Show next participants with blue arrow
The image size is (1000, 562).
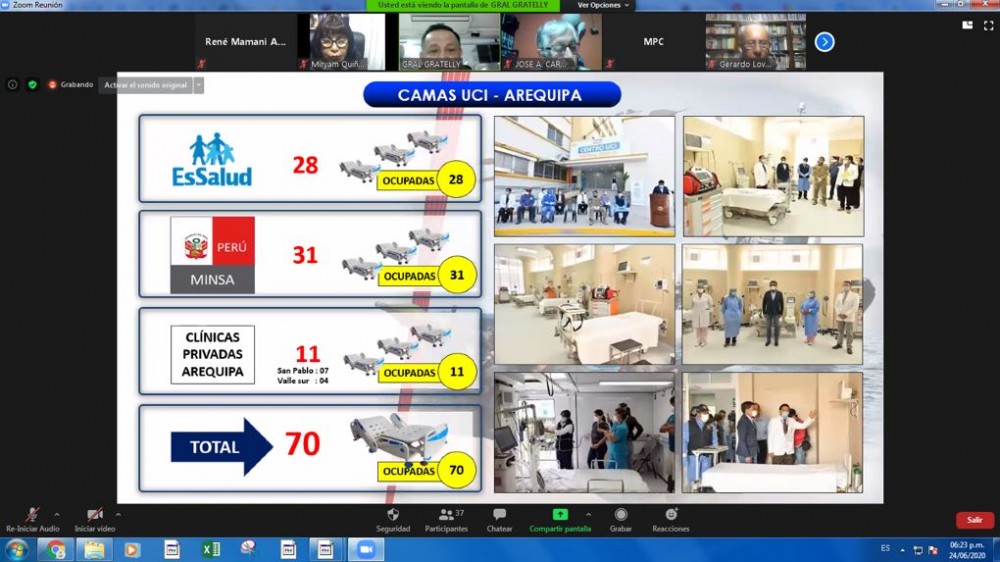coord(824,42)
